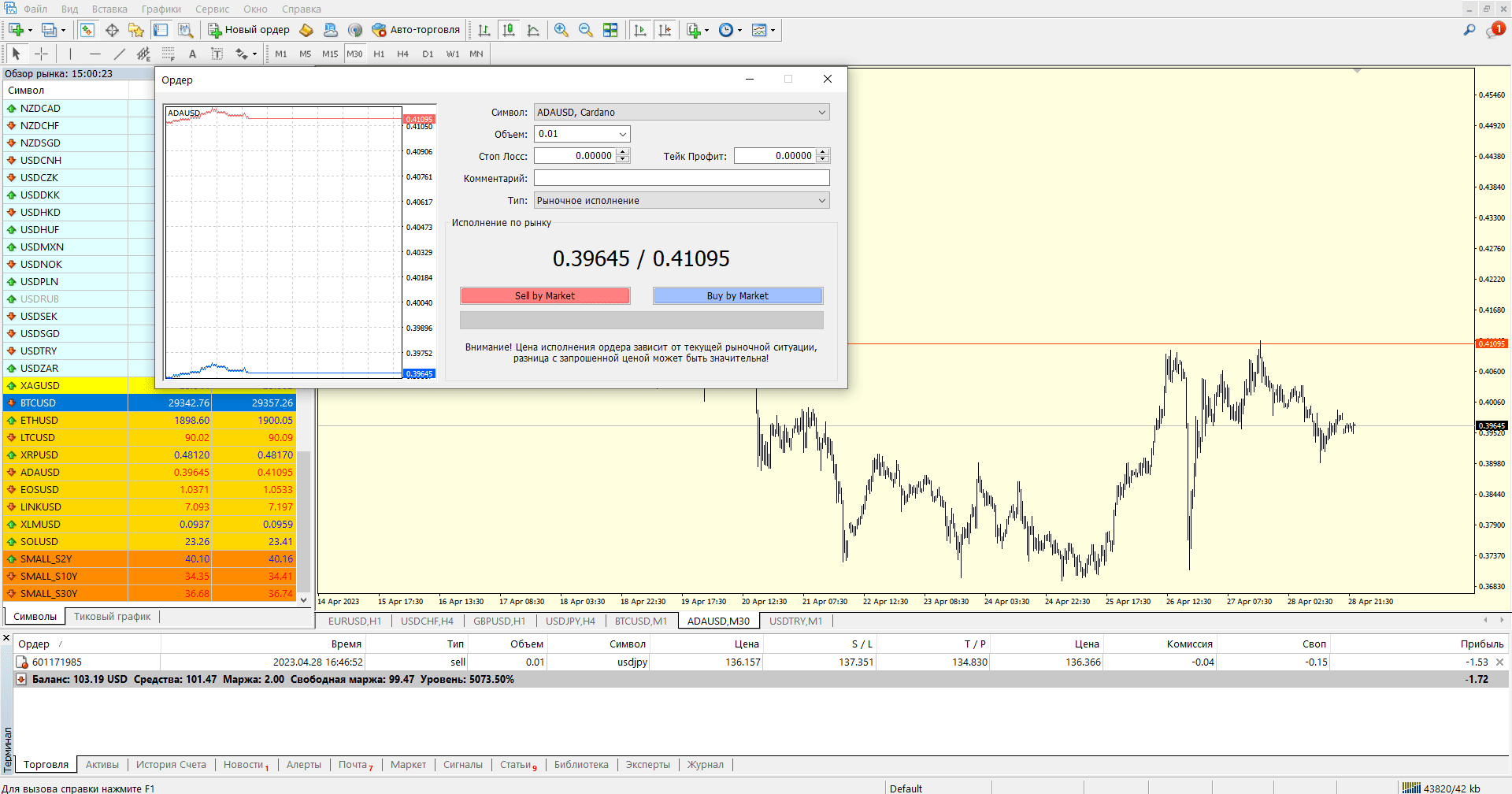Image resolution: width=1512 pixels, height=794 pixels.
Task: Click the Data Window crosshair icon
Action: click(x=112, y=30)
